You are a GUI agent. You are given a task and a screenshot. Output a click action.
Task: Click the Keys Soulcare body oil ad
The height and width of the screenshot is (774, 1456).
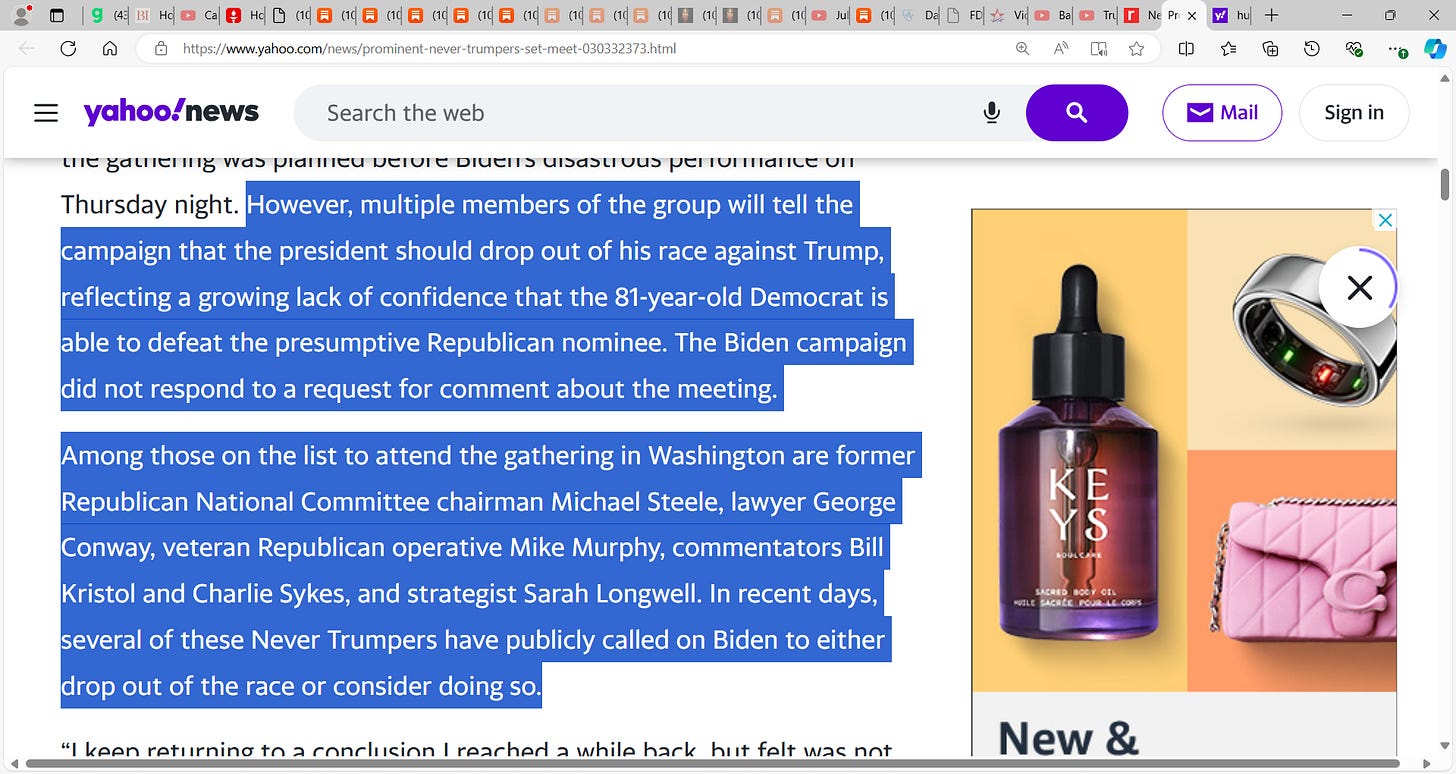1079,450
